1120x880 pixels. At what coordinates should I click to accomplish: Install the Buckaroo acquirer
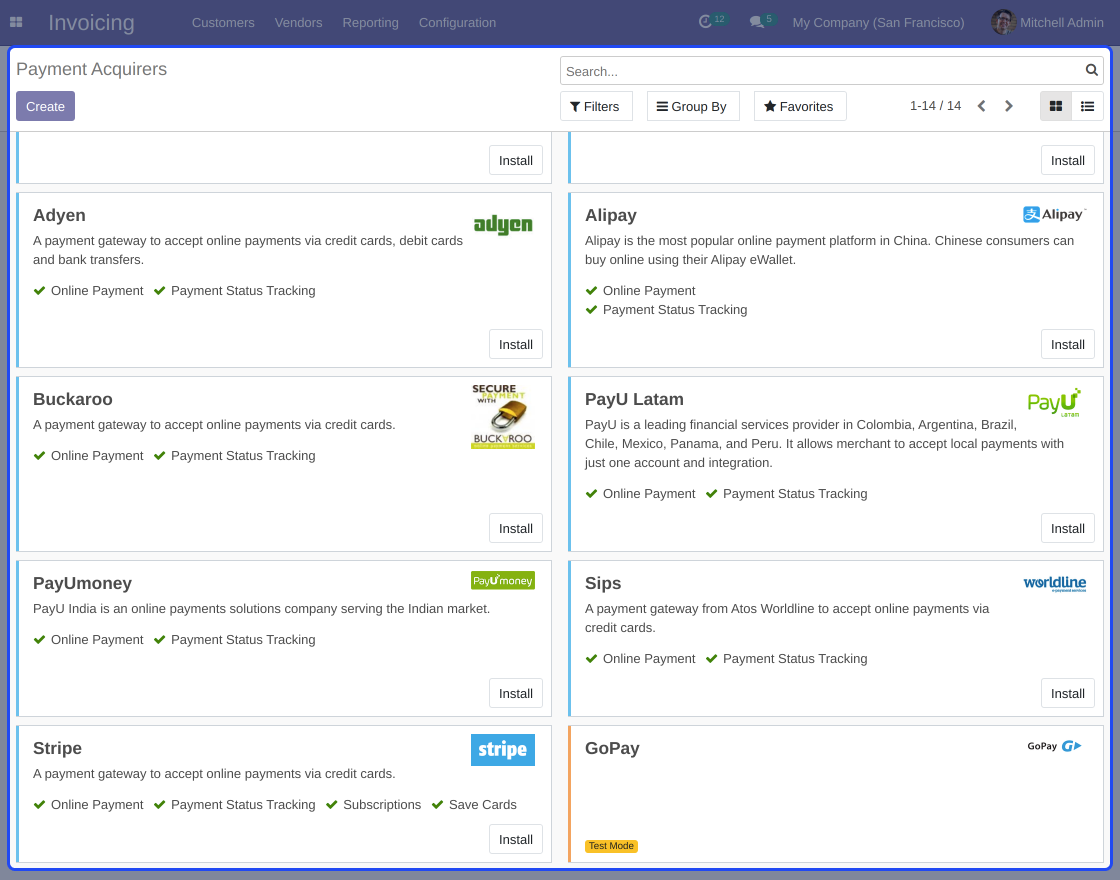[x=516, y=529]
